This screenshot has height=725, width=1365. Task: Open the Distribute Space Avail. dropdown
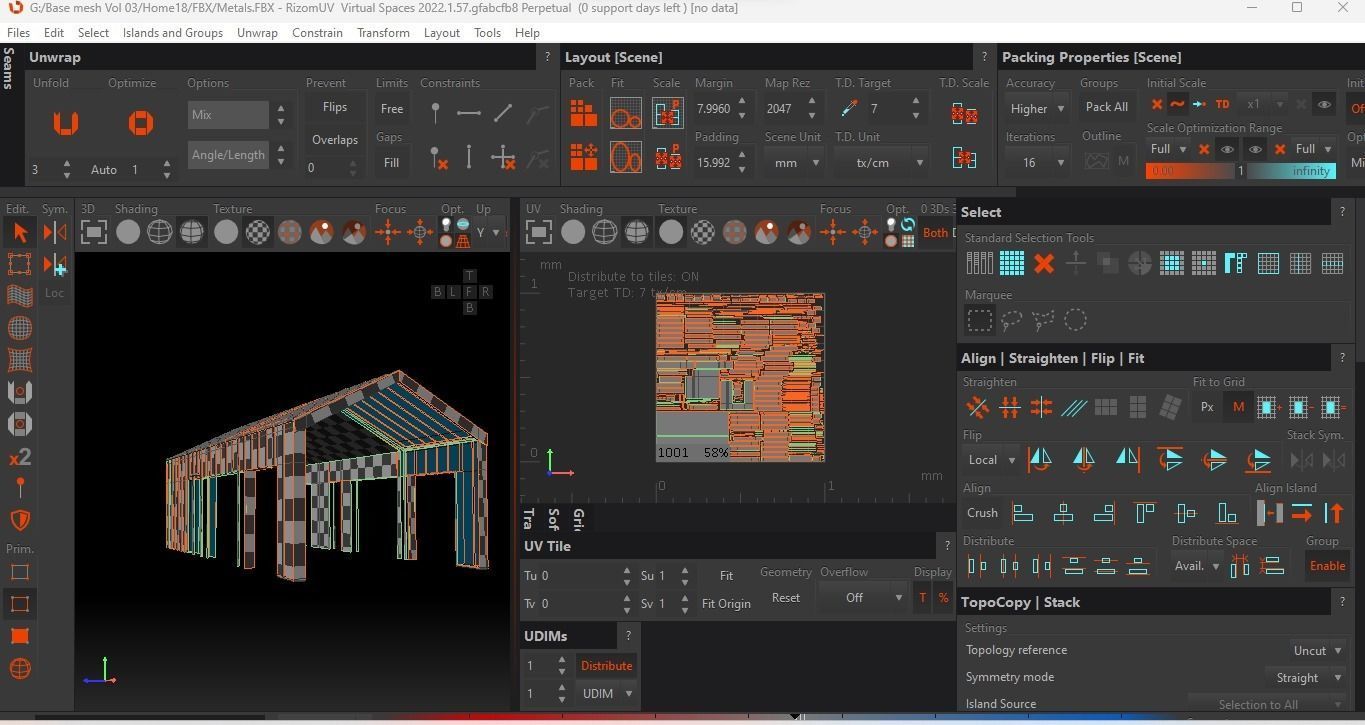point(1197,566)
